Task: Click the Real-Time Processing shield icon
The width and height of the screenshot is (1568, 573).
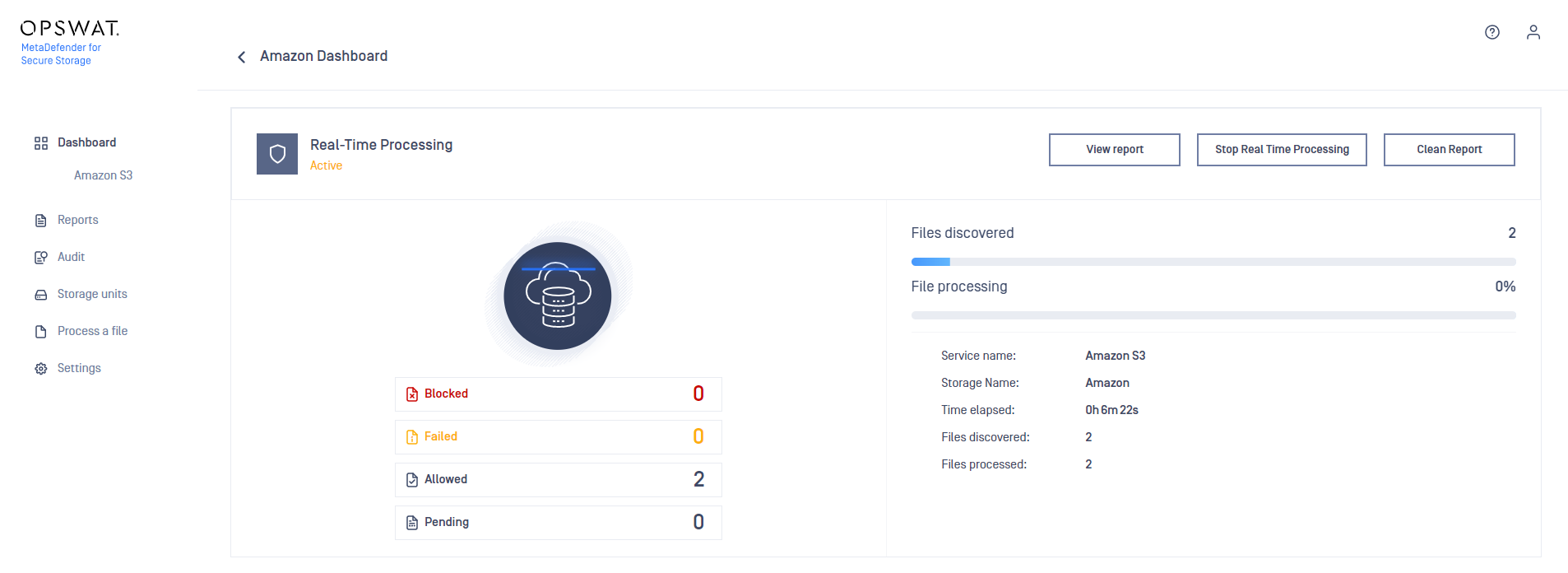Action: click(277, 154)
